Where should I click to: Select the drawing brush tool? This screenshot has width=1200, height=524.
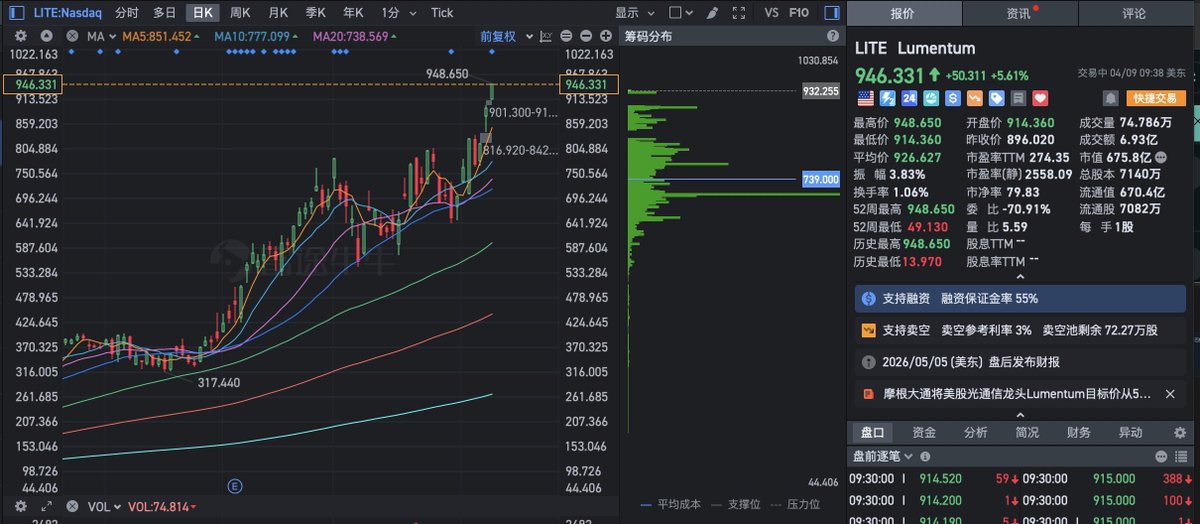(712, 13)
